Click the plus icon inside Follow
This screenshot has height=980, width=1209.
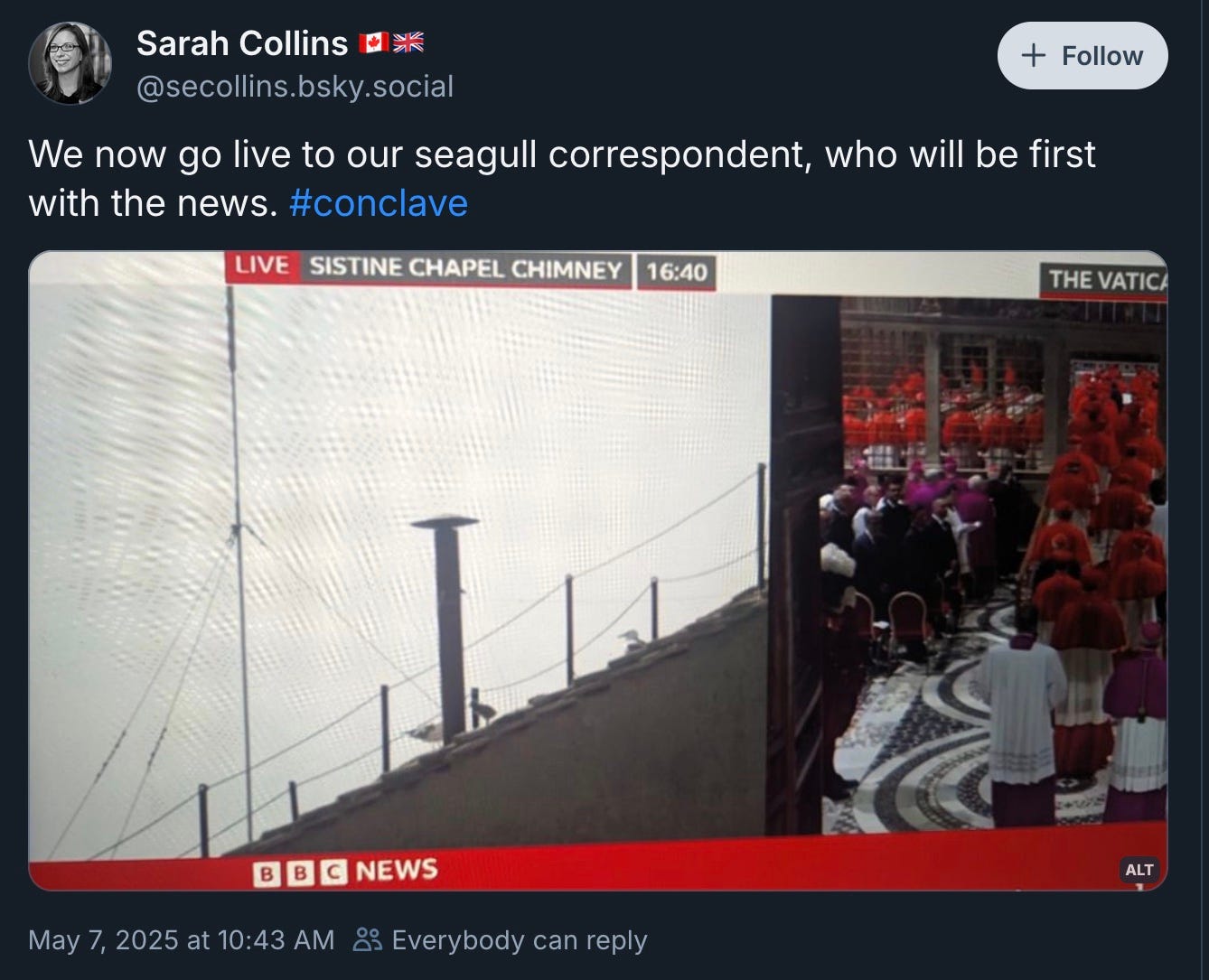(1033, 56)
